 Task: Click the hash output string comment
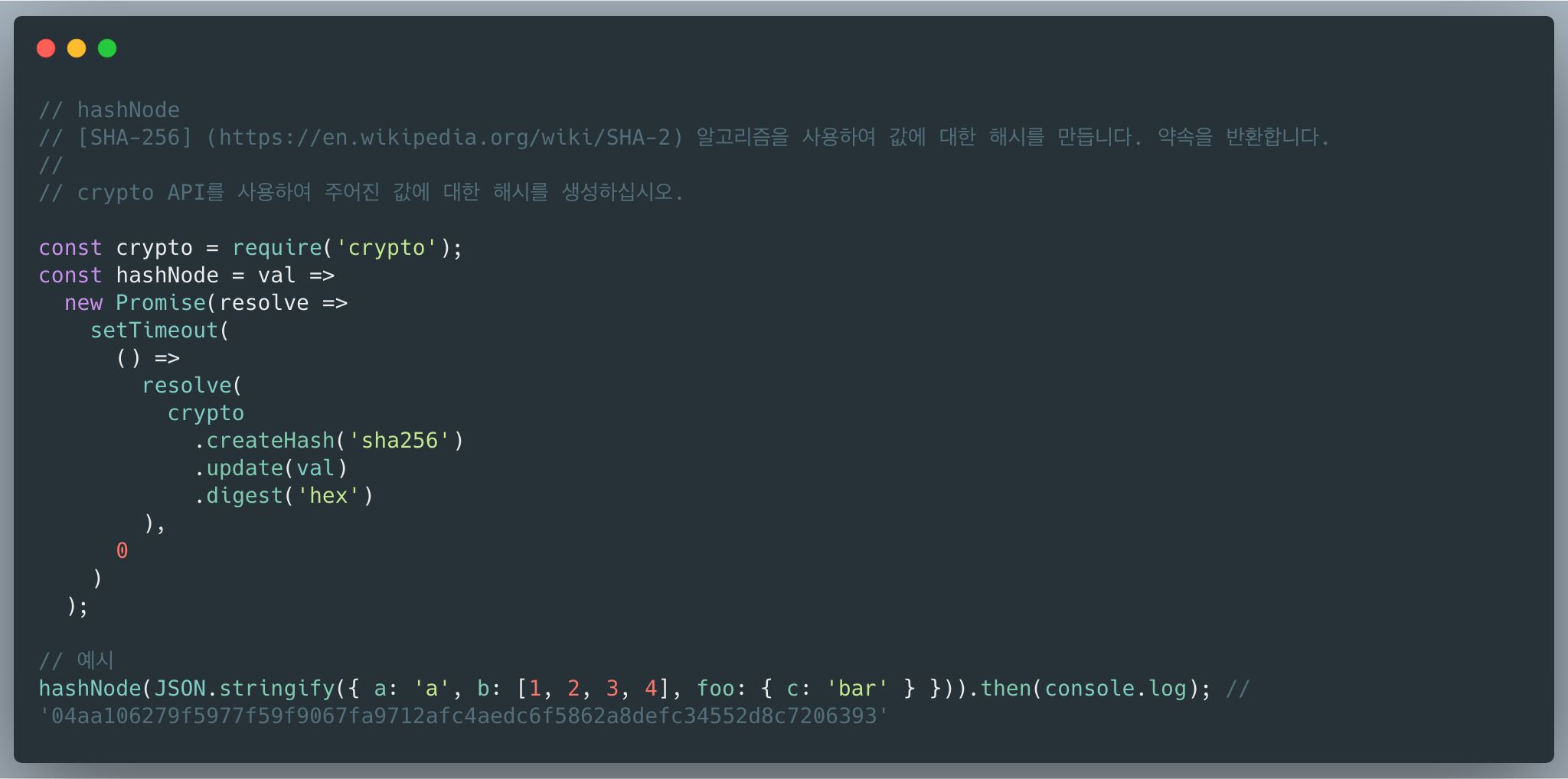pos(464,716)
